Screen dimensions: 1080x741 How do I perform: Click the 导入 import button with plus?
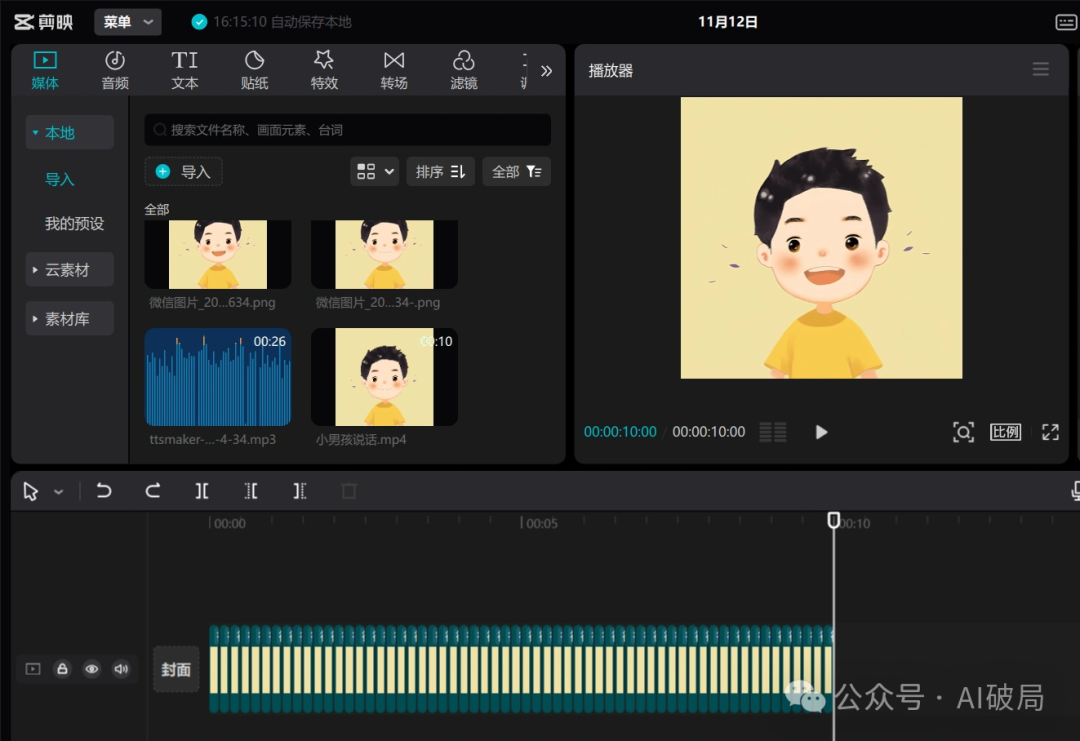click(183, 171)
